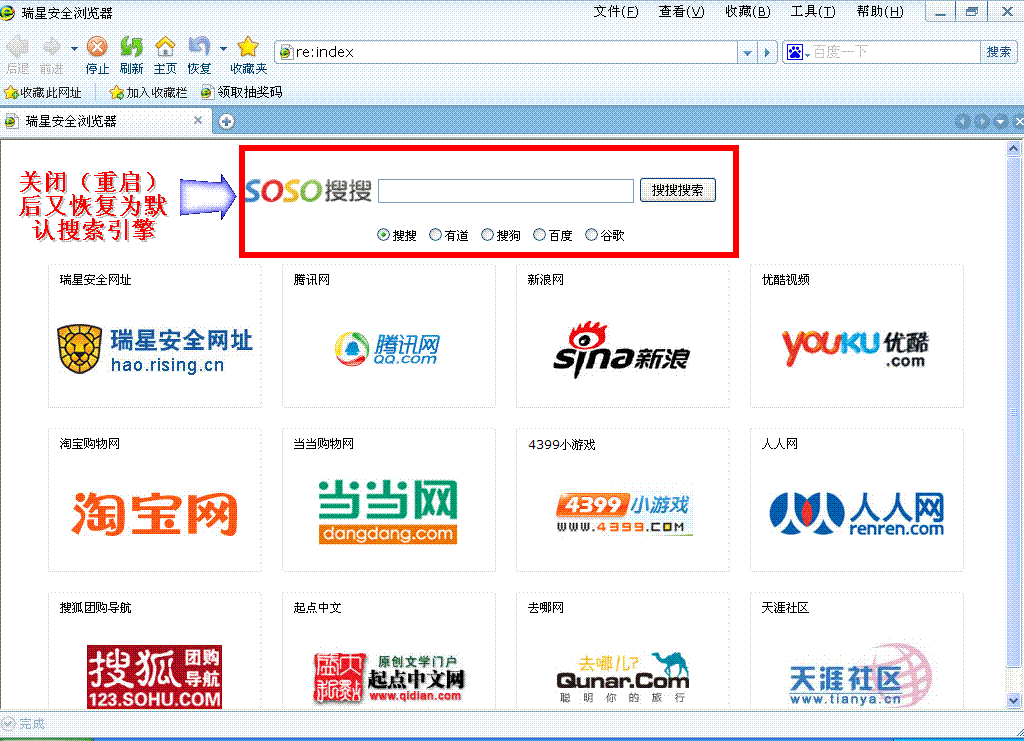Click the toolbar 搜索 button
The height and width of the screenshot is (741, 1024).
click(x=999, y=52)
